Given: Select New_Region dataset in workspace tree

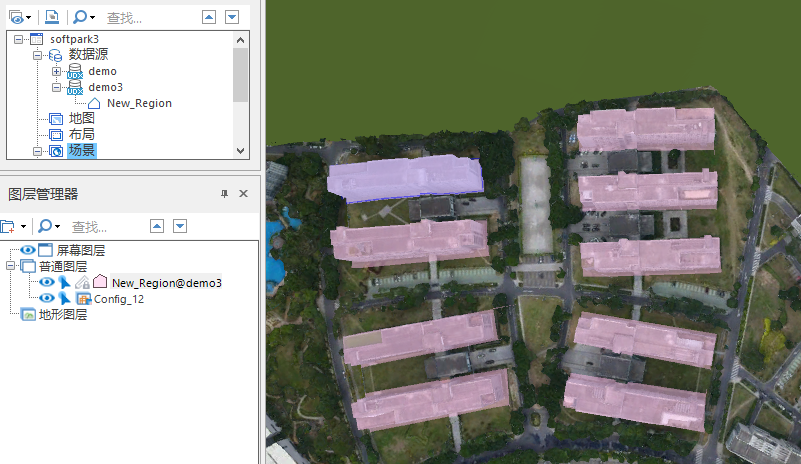Looking at the screenshot, I should click(139, 103).
